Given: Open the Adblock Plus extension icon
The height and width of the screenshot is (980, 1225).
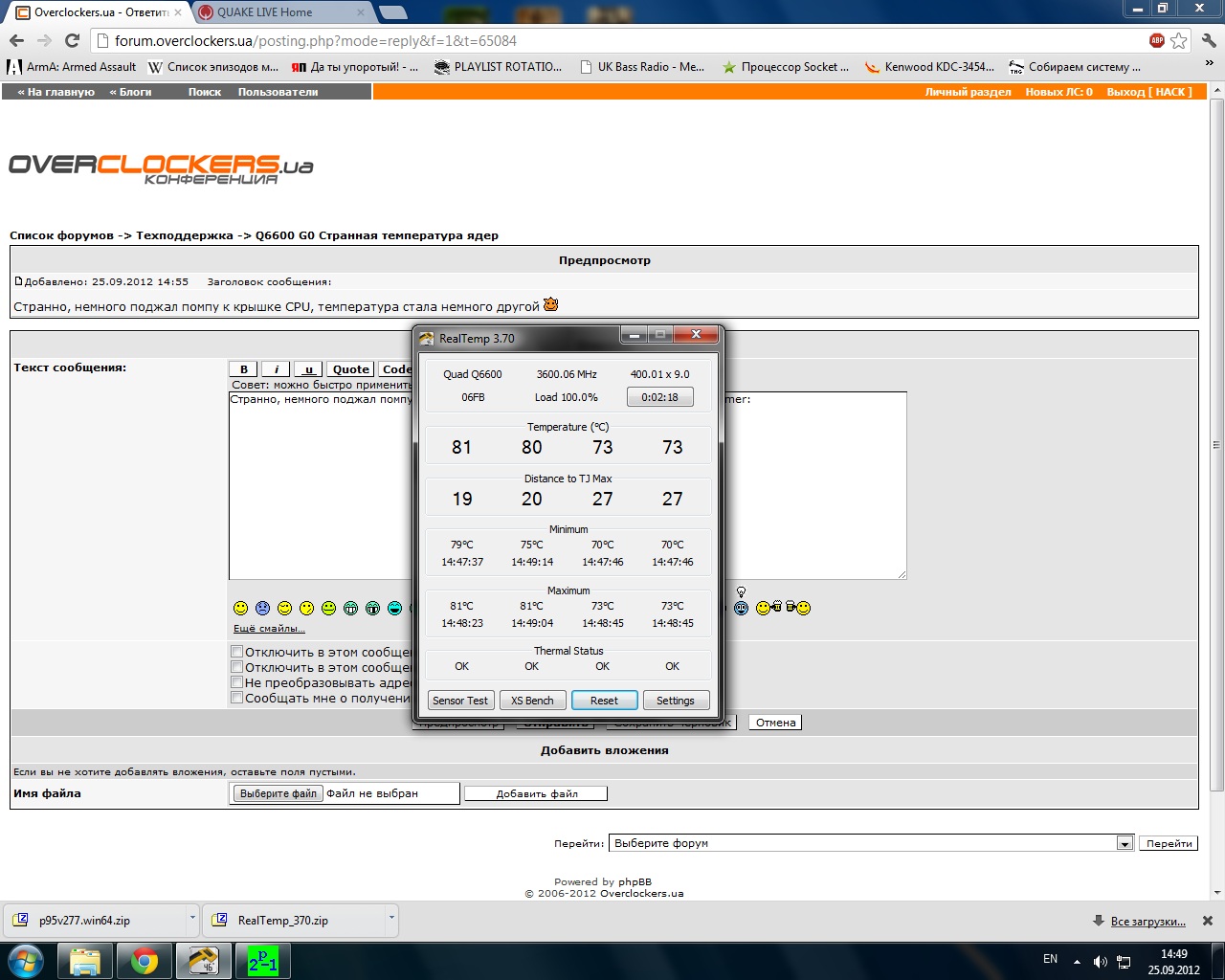Looking at the screenshot, I should [1157, 40].
